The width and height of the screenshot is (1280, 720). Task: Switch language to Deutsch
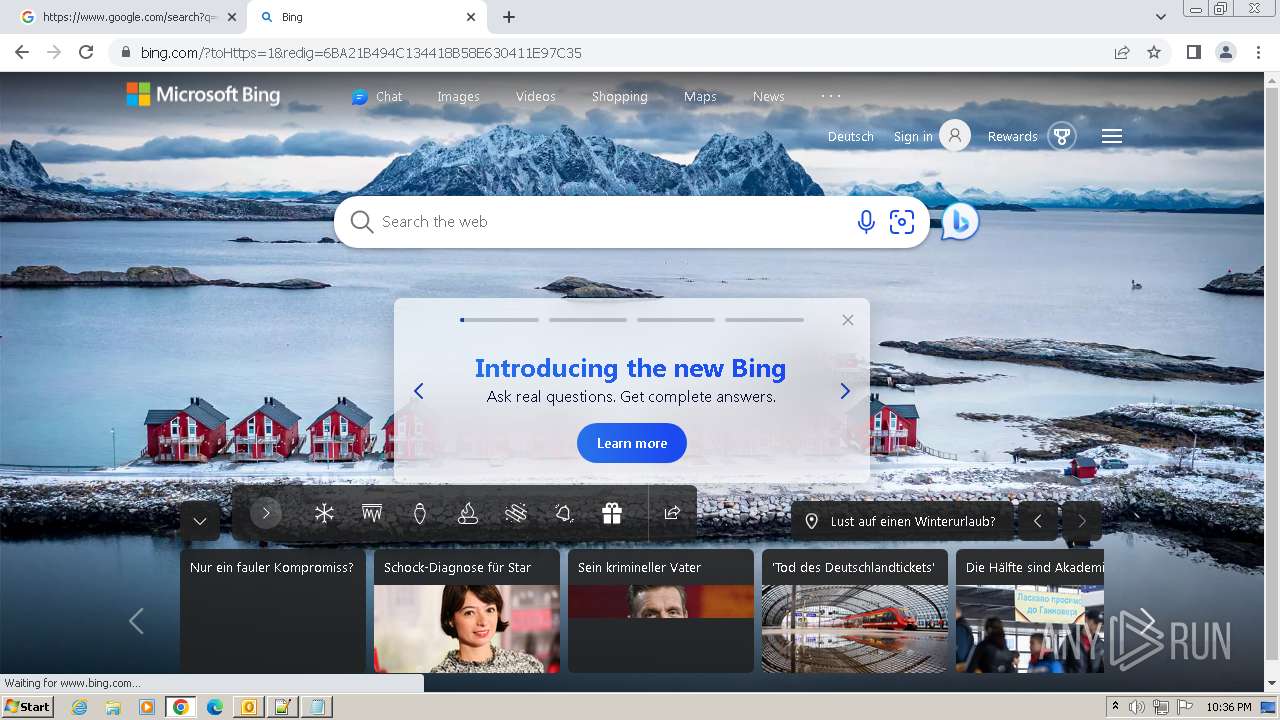(x=851, y=137)
